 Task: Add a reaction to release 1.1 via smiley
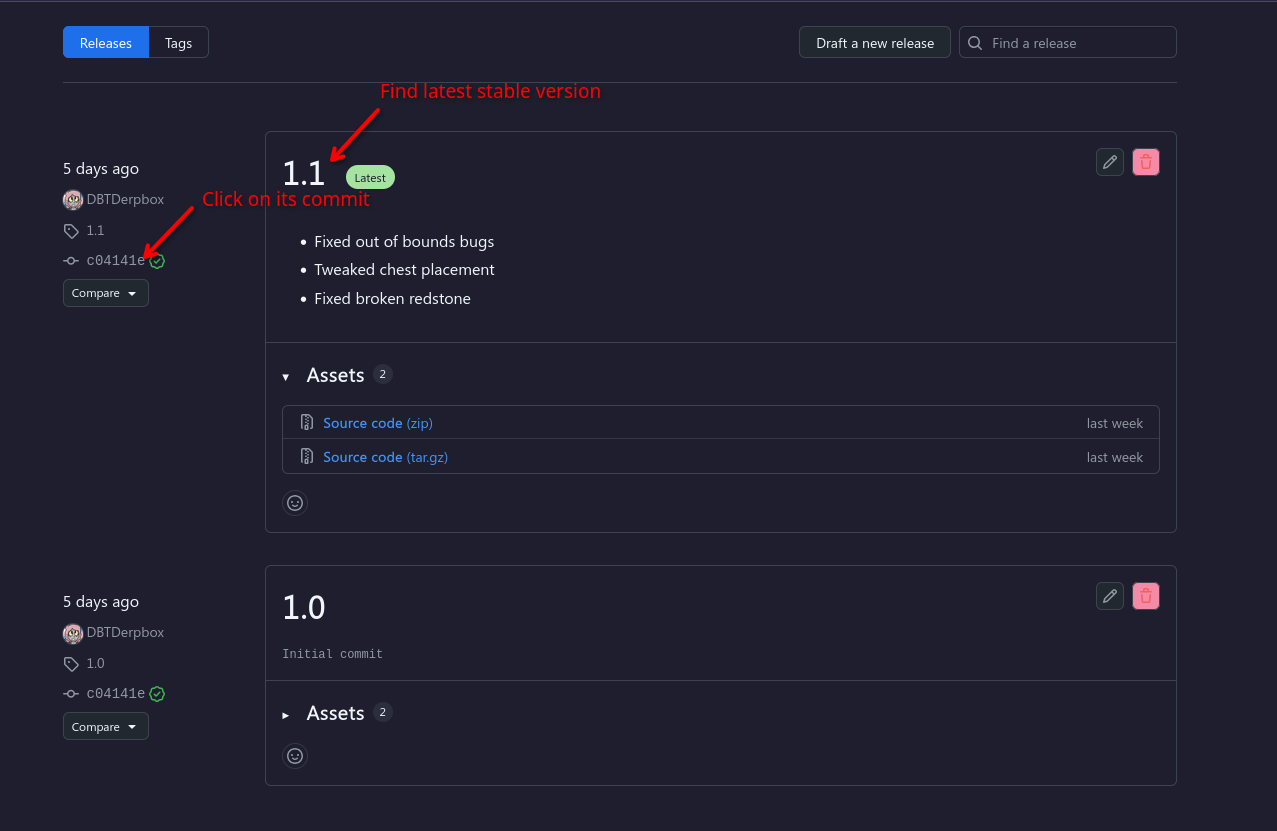(x=295, y=503)
